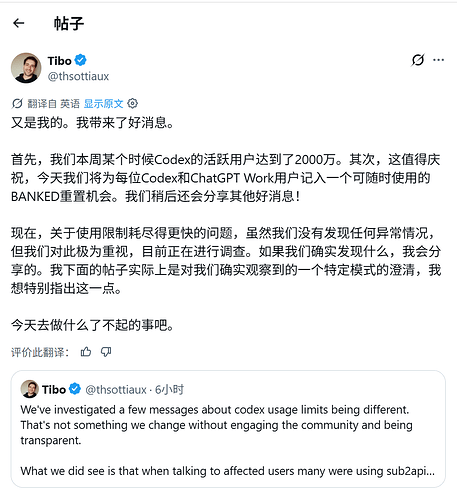
Task: Click 显示原文 to show original text
Action: [x=103, y=104]
